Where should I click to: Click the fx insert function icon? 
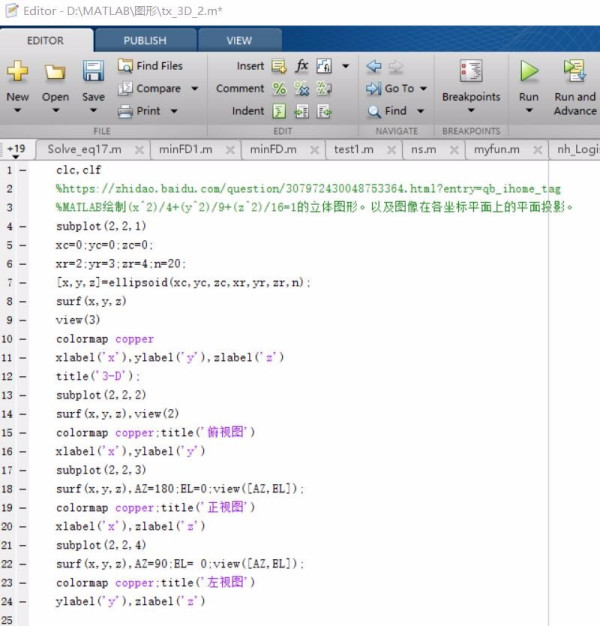[302, 65]
